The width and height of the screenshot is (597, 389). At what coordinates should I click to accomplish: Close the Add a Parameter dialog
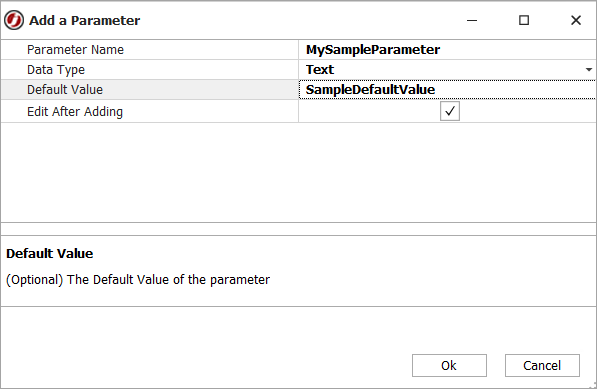coord(576,20)
